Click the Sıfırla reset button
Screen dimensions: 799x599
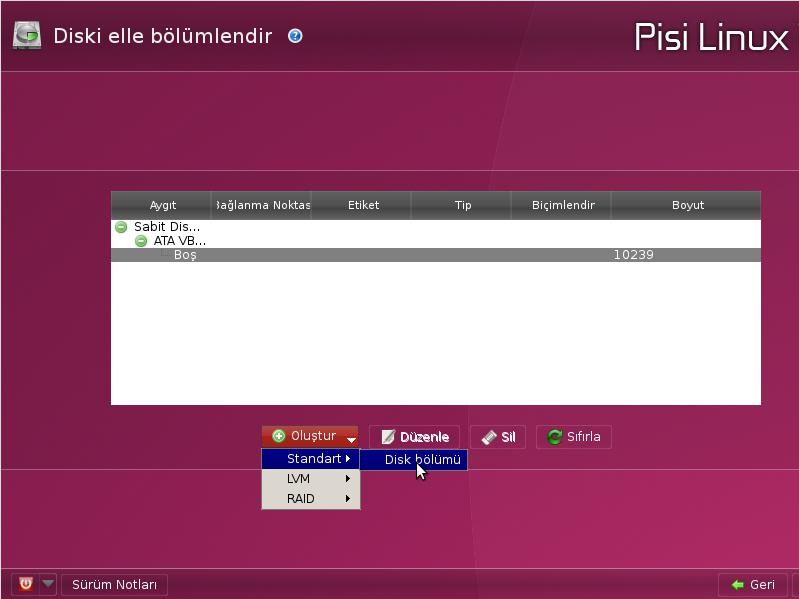tap(574, 437)
